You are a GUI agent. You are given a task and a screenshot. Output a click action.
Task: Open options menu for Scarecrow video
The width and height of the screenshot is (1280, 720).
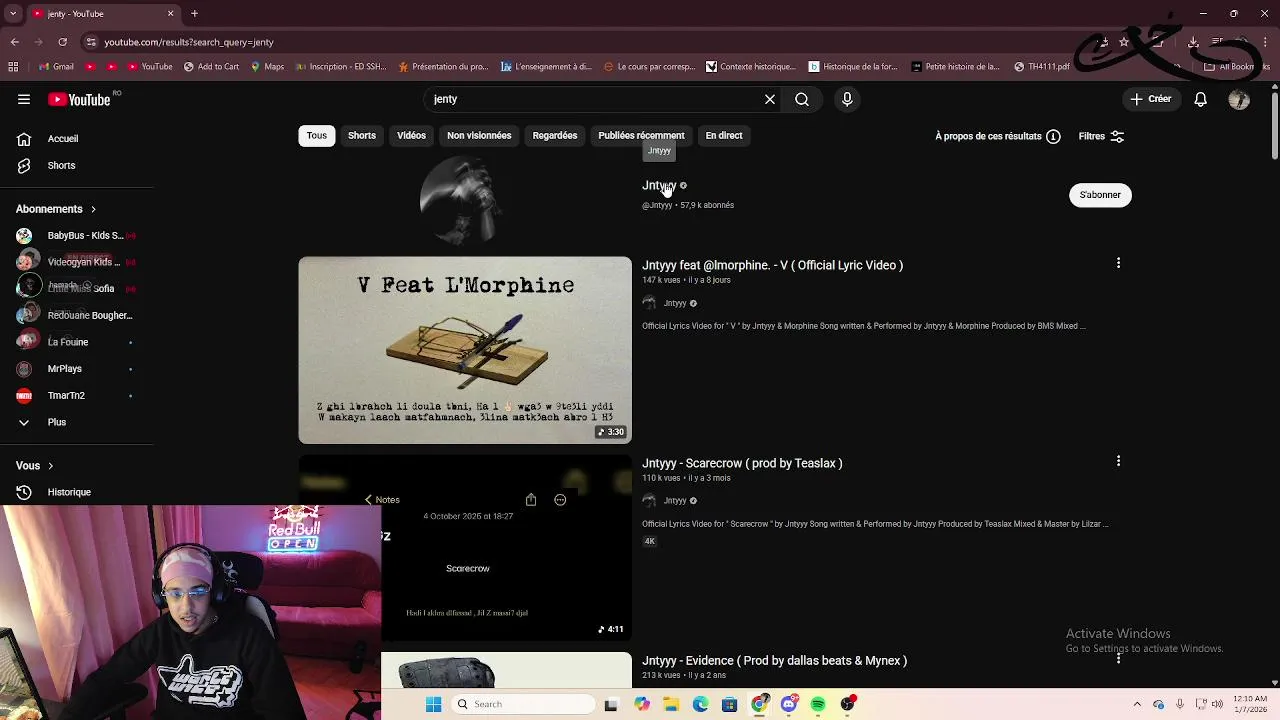point(1118,461)
